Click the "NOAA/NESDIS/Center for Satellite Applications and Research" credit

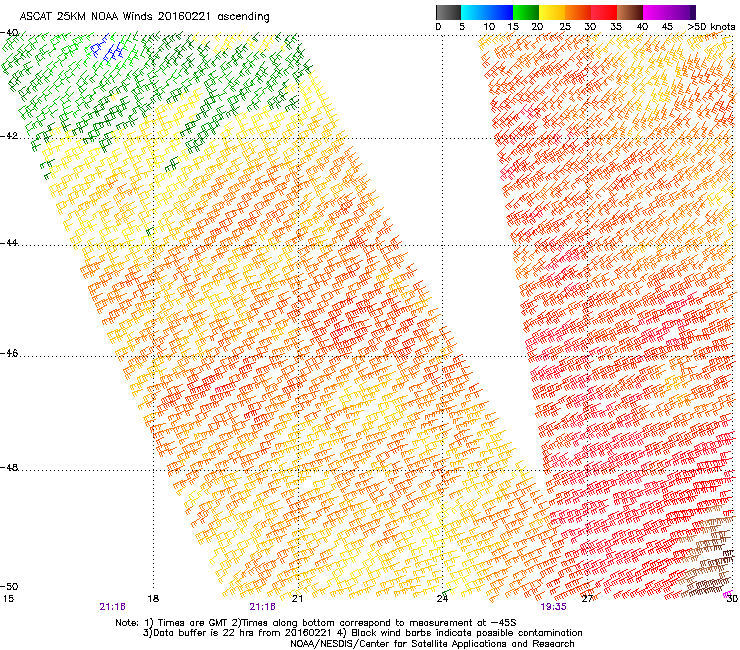point(432,644)
